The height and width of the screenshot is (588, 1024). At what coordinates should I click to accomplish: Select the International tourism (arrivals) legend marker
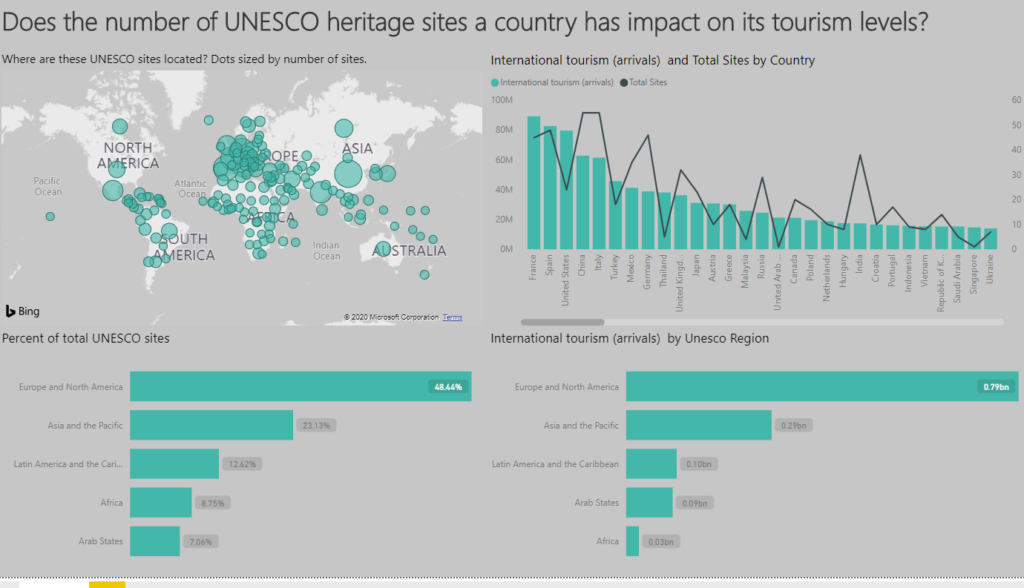tap(494, 82)
